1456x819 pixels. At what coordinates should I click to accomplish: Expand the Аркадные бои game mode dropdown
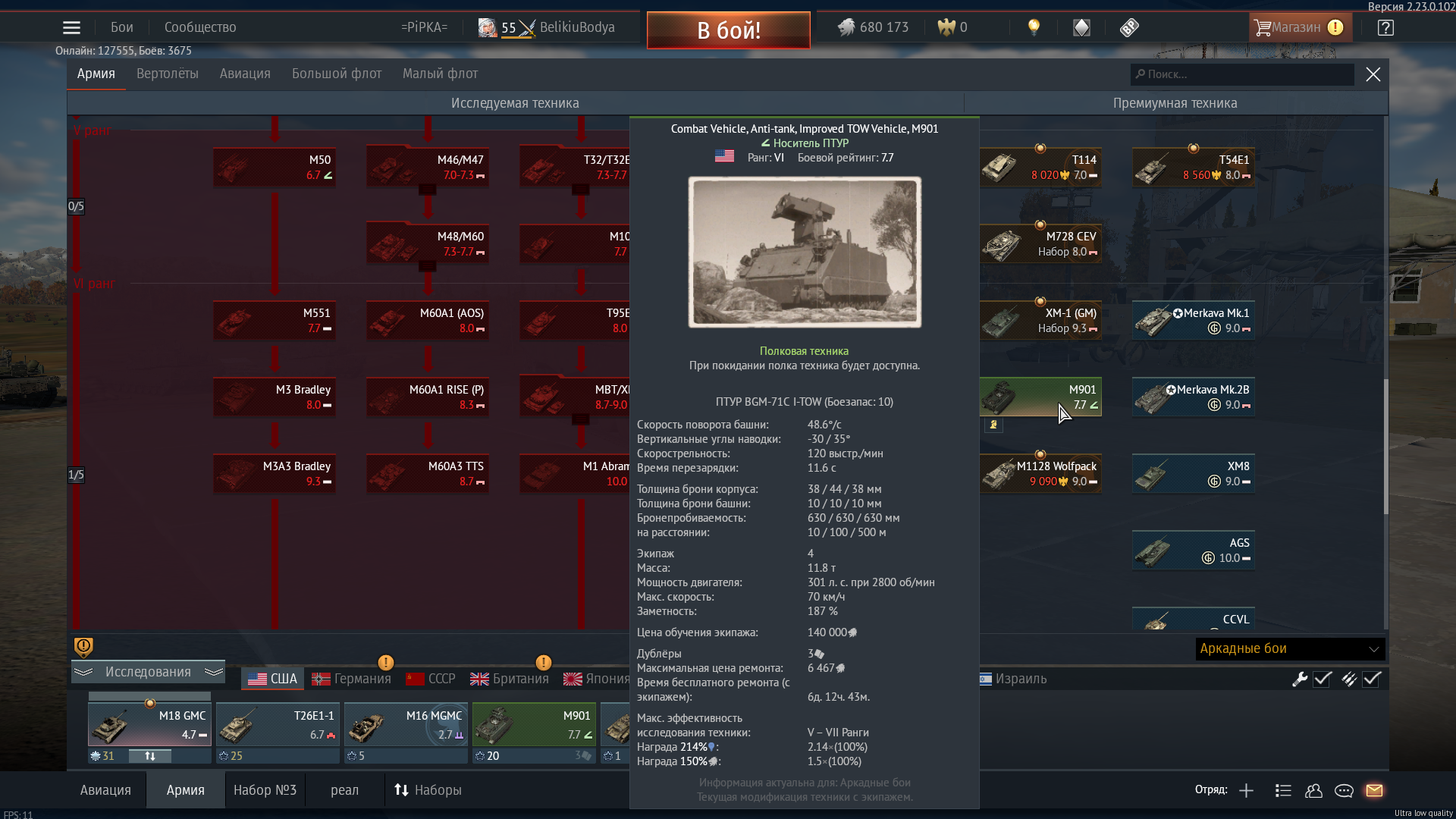point(1290,648)
